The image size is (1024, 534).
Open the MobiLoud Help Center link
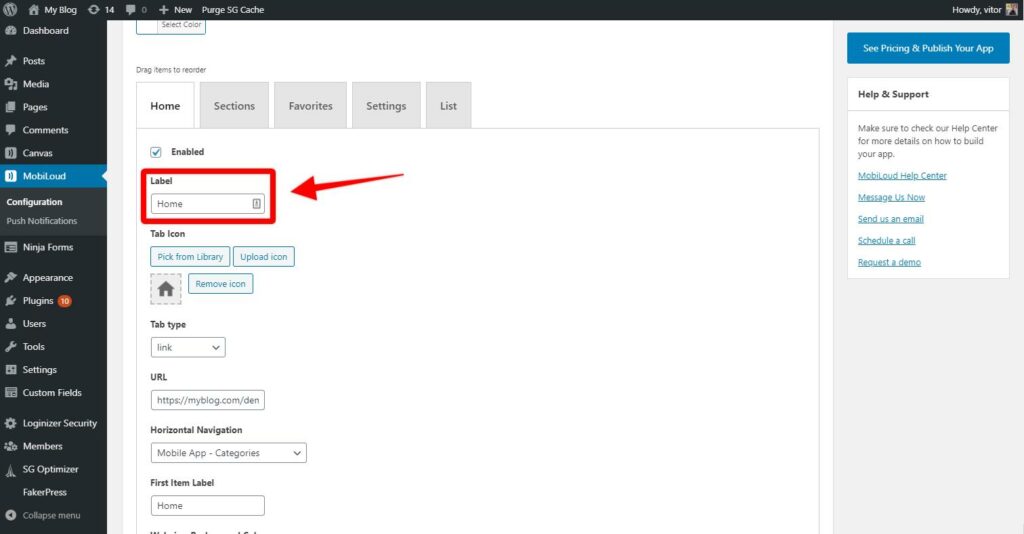(x=902, y=176)
